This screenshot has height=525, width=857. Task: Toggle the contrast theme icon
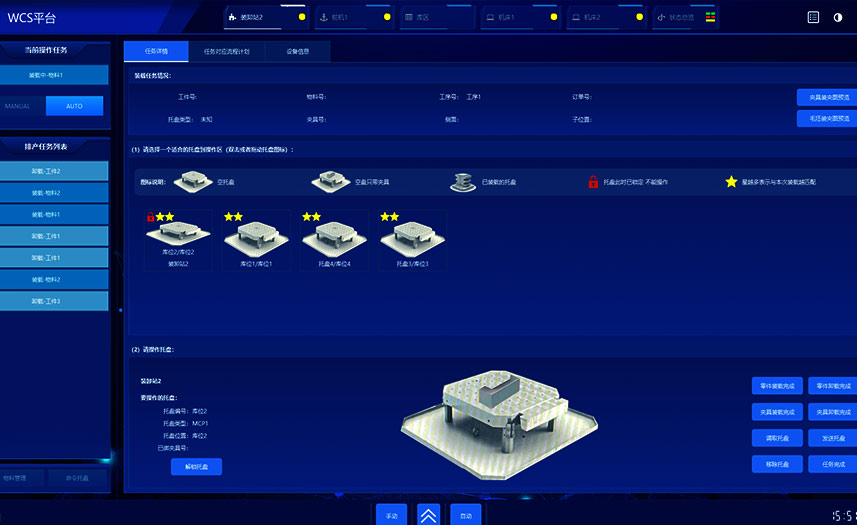[x=838, y=17]
